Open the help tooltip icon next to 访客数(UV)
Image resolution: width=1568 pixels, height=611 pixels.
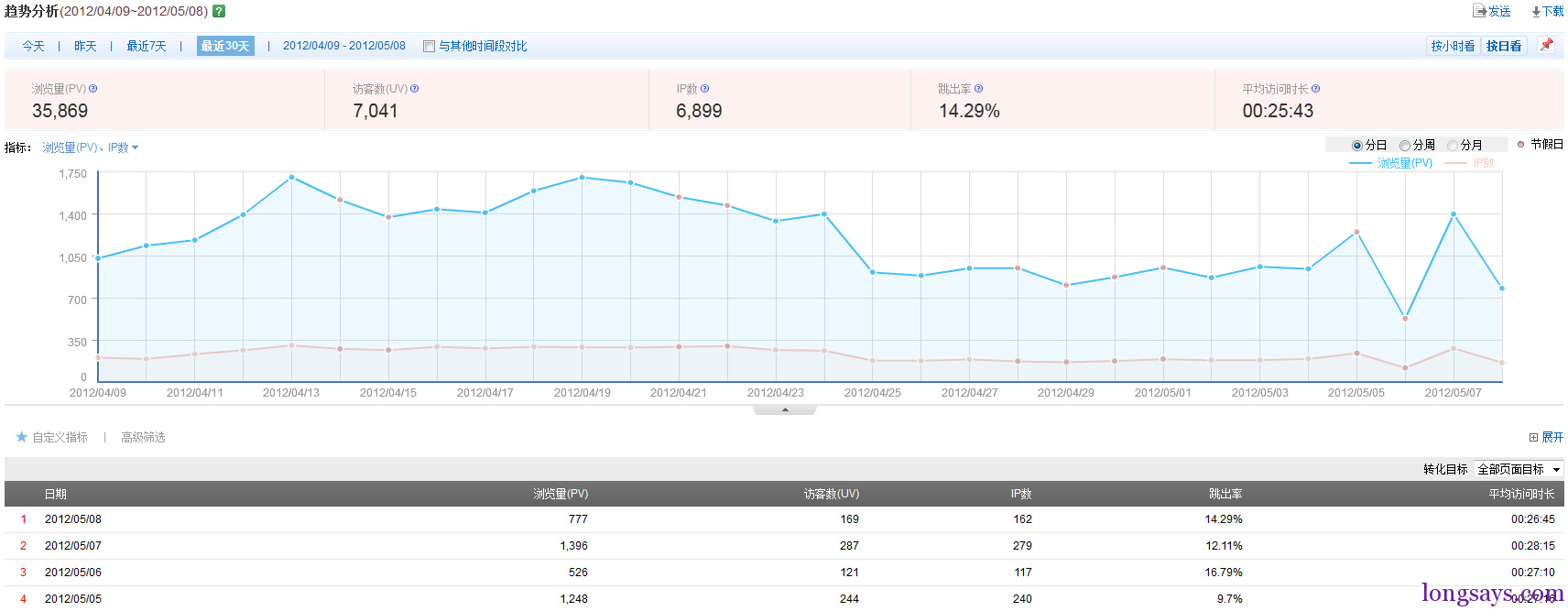coord(414,89)
